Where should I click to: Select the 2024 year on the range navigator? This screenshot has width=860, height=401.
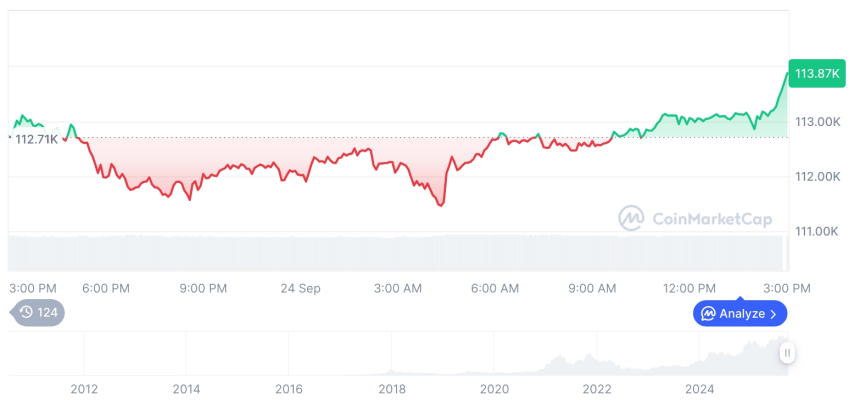699,388
